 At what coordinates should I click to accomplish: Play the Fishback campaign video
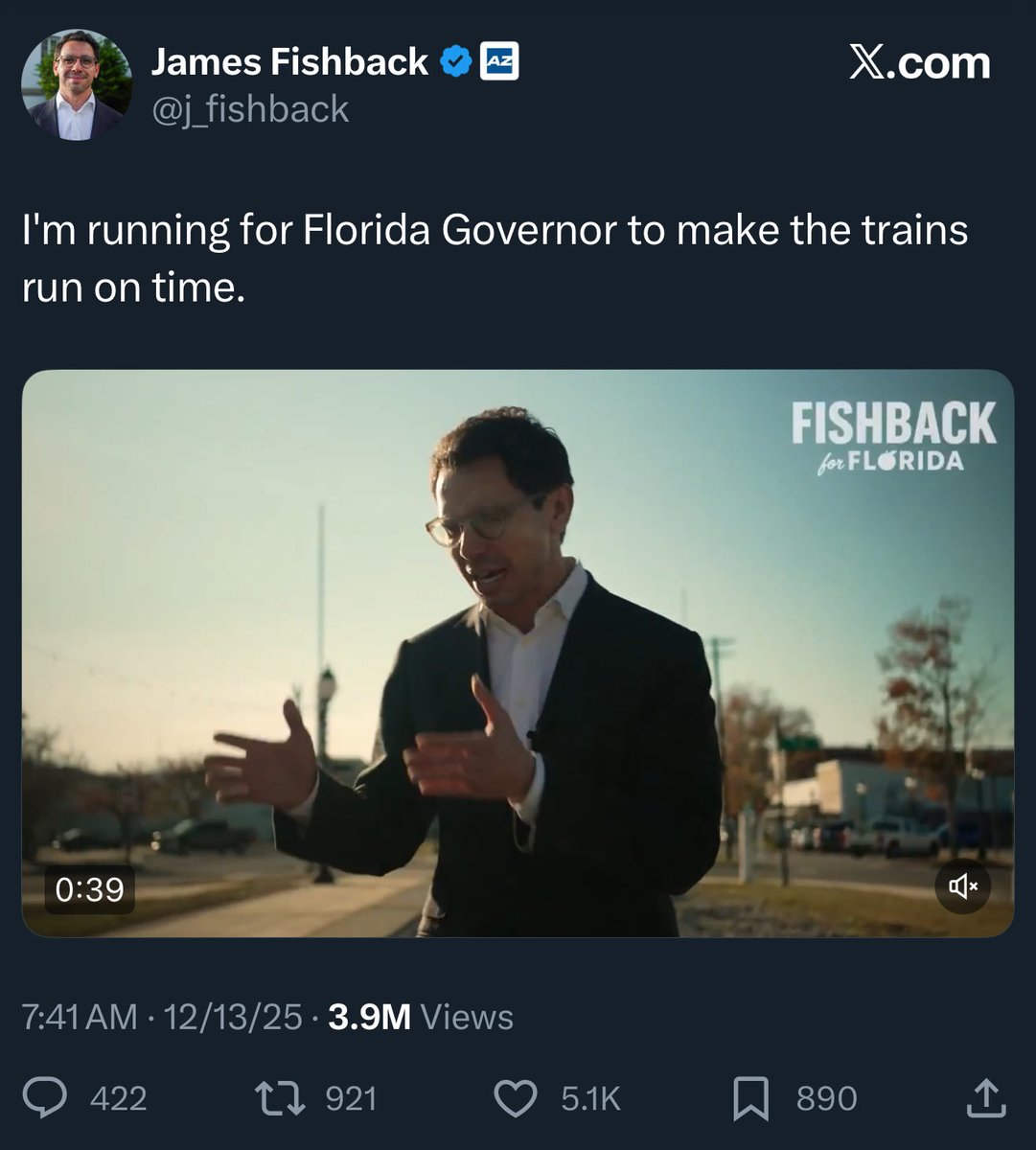[x=518, y=652]
